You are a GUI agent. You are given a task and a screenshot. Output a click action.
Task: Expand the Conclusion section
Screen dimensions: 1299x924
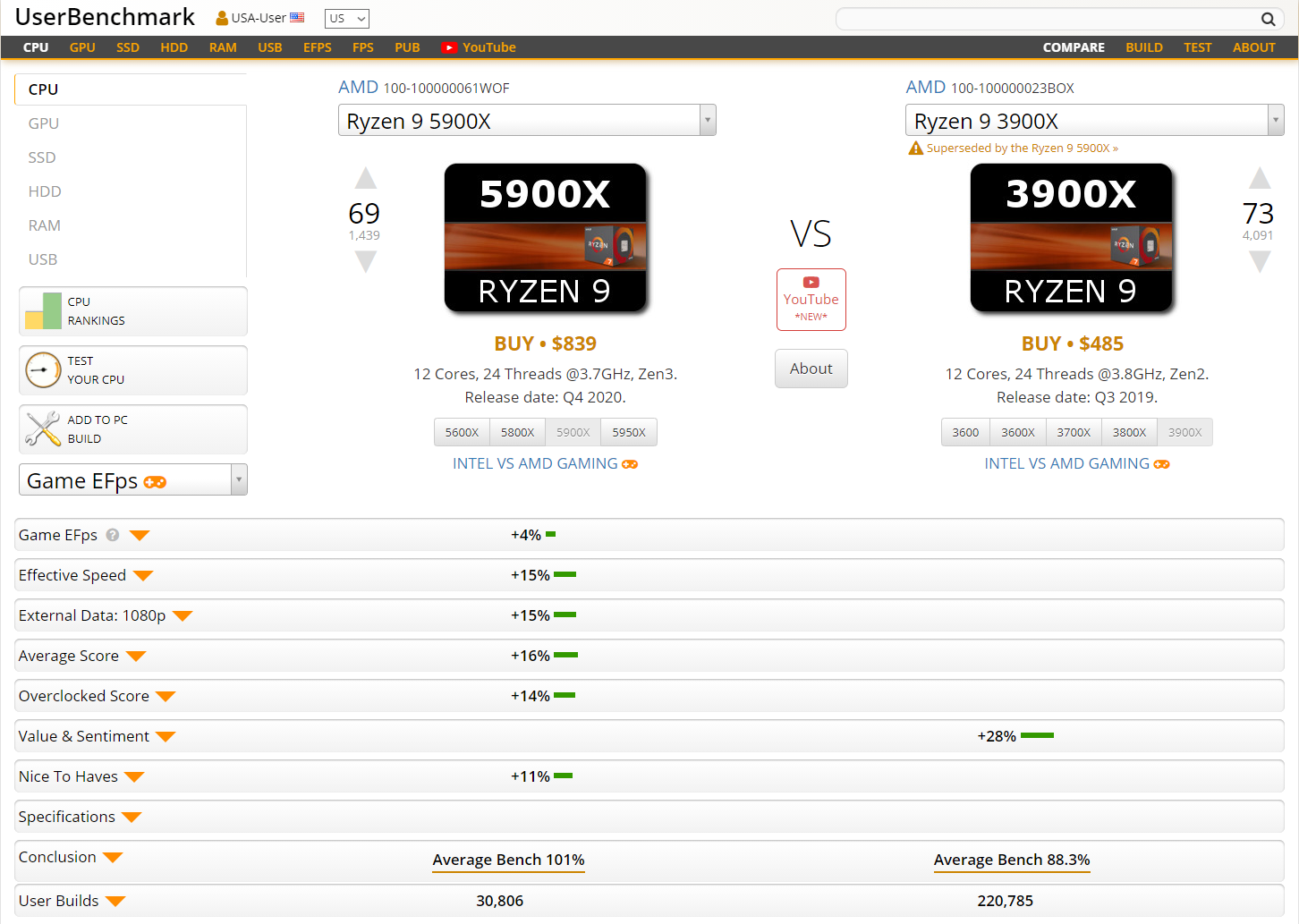[113, 857]
